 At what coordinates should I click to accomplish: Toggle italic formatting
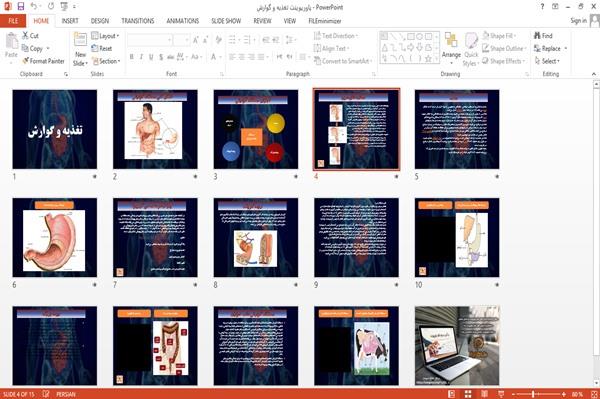tap(141, 57)
